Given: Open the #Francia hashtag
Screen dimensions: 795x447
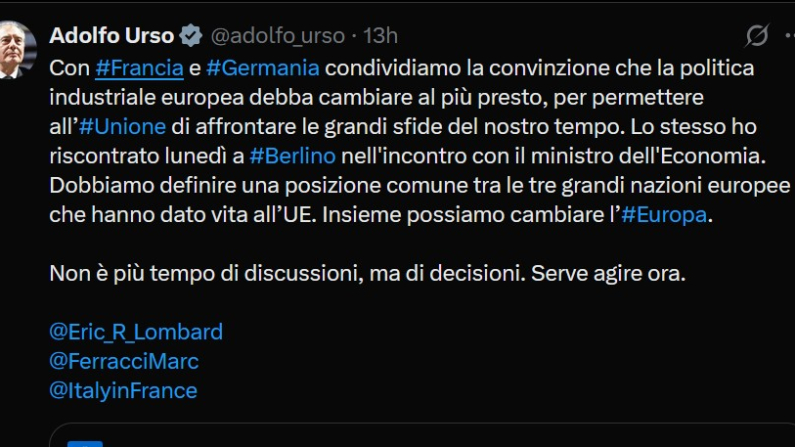Looking at the screenshot, I should pyautogui.click(x=138, y=69).
